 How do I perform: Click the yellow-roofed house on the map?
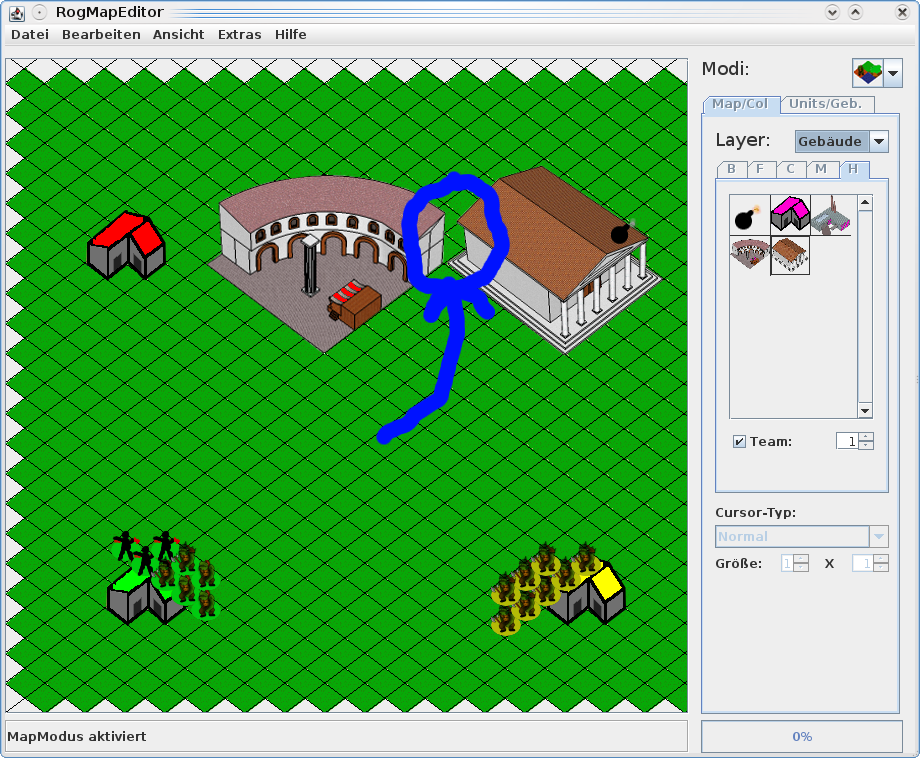click(597, 593)
